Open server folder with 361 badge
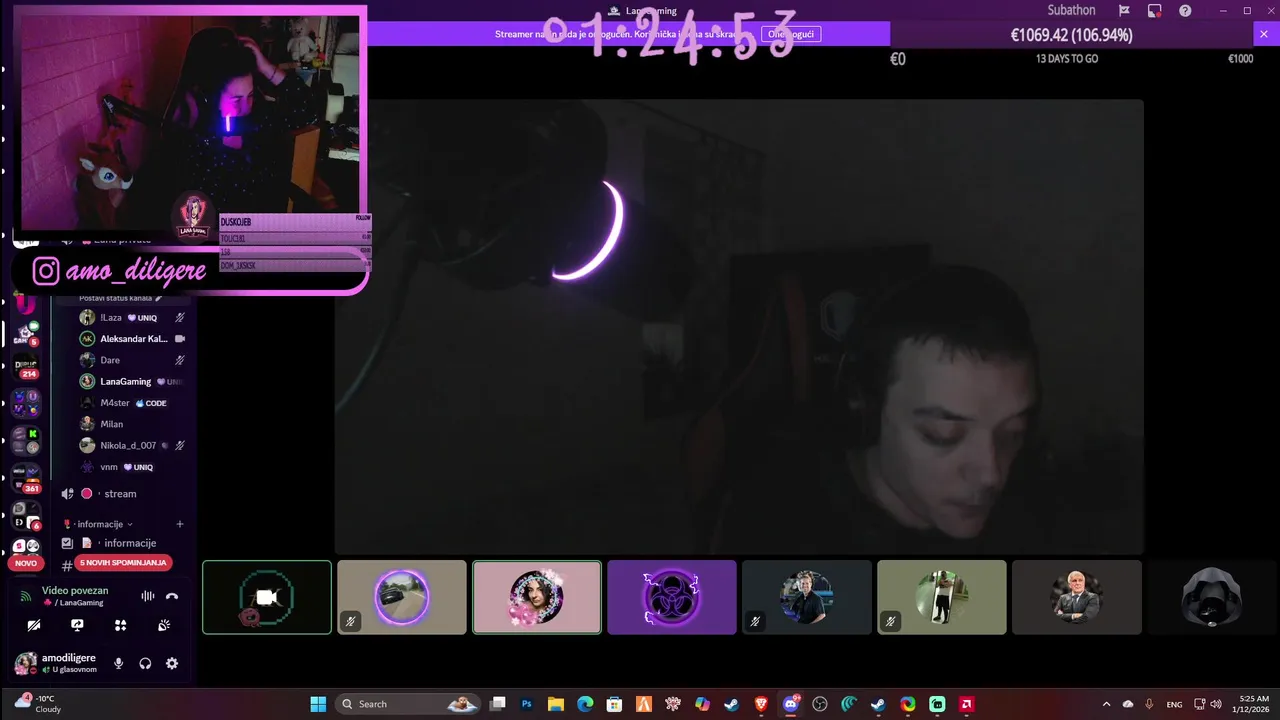This screenshot has width=1280, height=720. point(26,478)
